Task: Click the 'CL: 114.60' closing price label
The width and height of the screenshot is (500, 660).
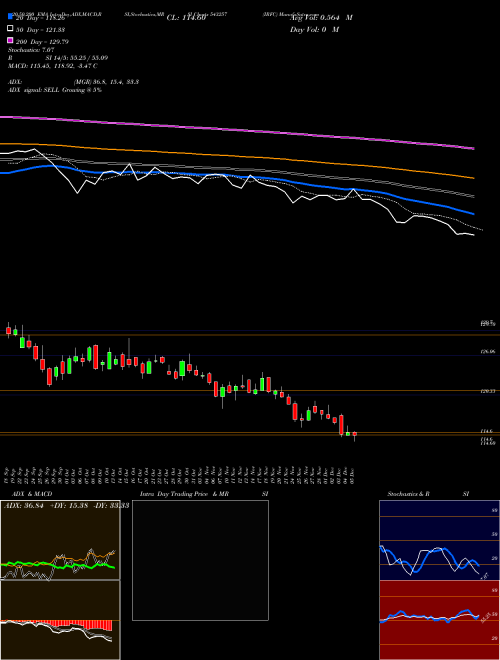Action: tap(186, 18)
